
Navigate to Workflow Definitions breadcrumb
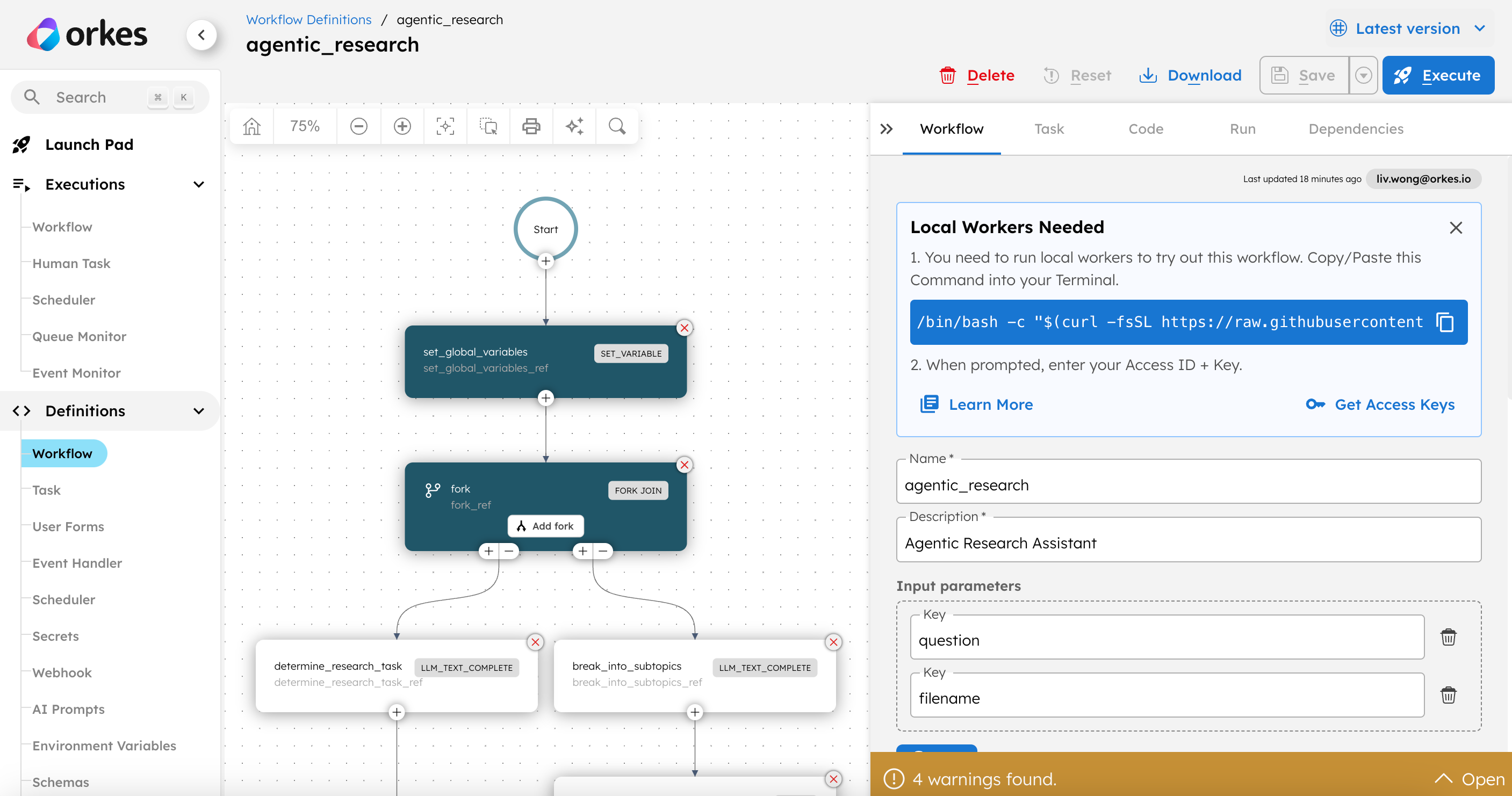tap(308, 19)
